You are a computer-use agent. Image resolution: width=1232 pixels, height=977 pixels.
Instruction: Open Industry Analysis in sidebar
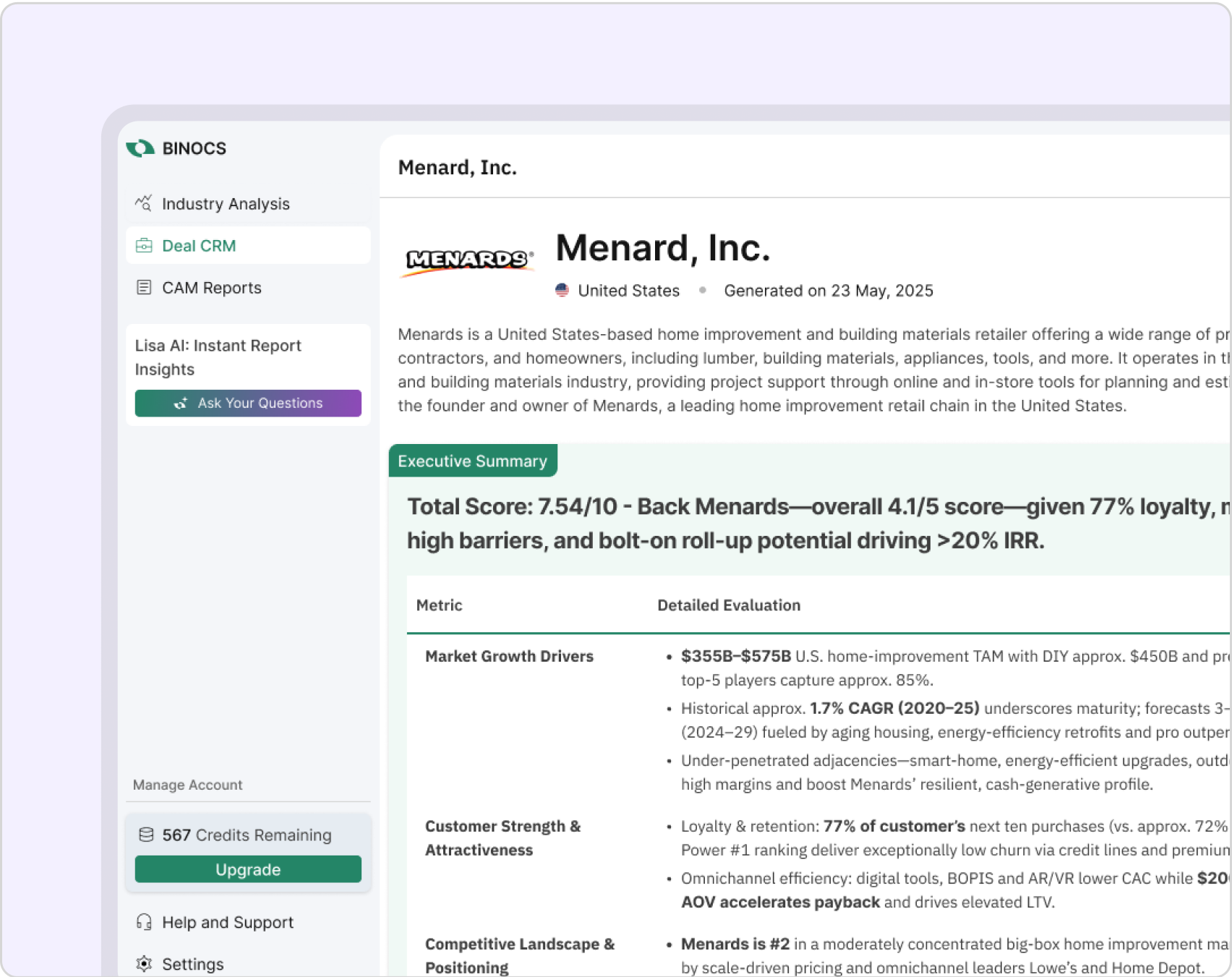coord(248,204)
